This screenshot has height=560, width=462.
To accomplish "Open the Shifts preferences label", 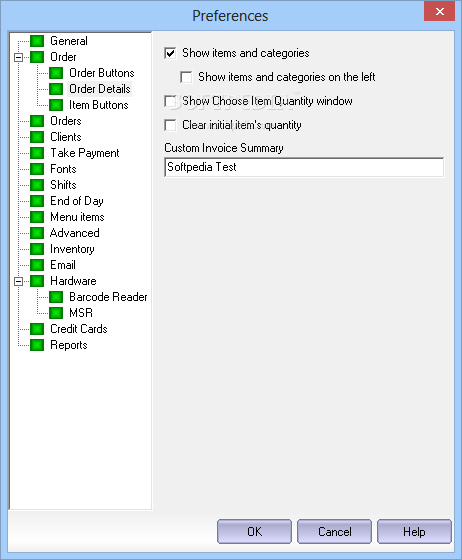I will tap(63, 185).
